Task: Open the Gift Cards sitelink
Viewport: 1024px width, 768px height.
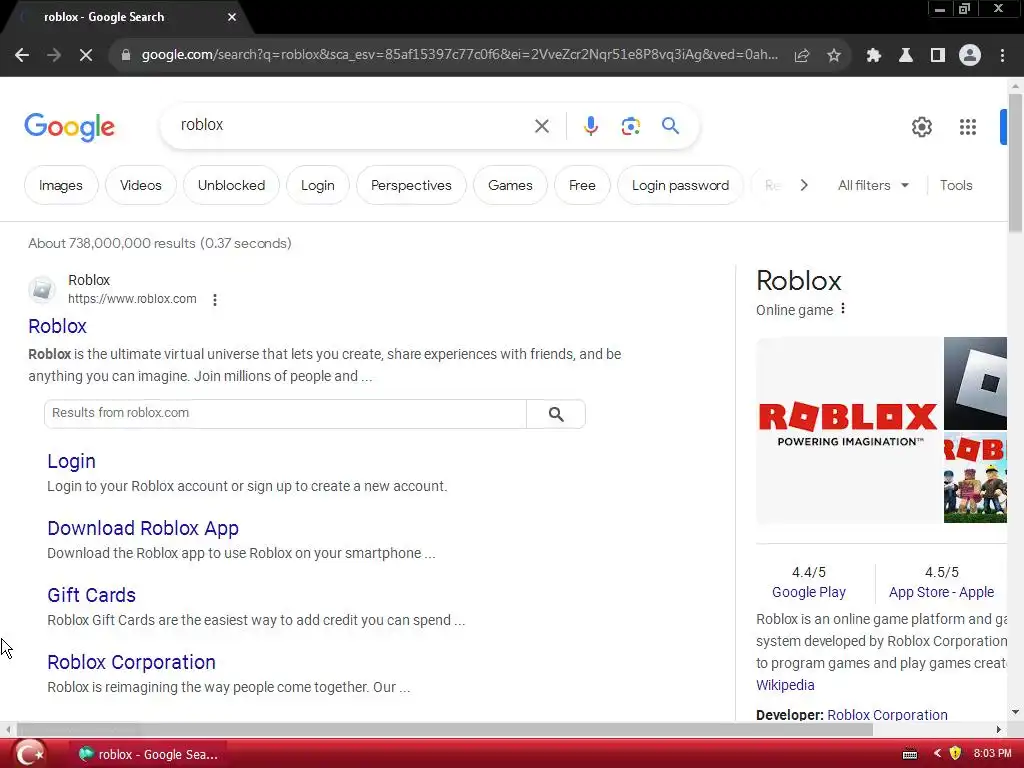Action: click(x=91, y=595)
